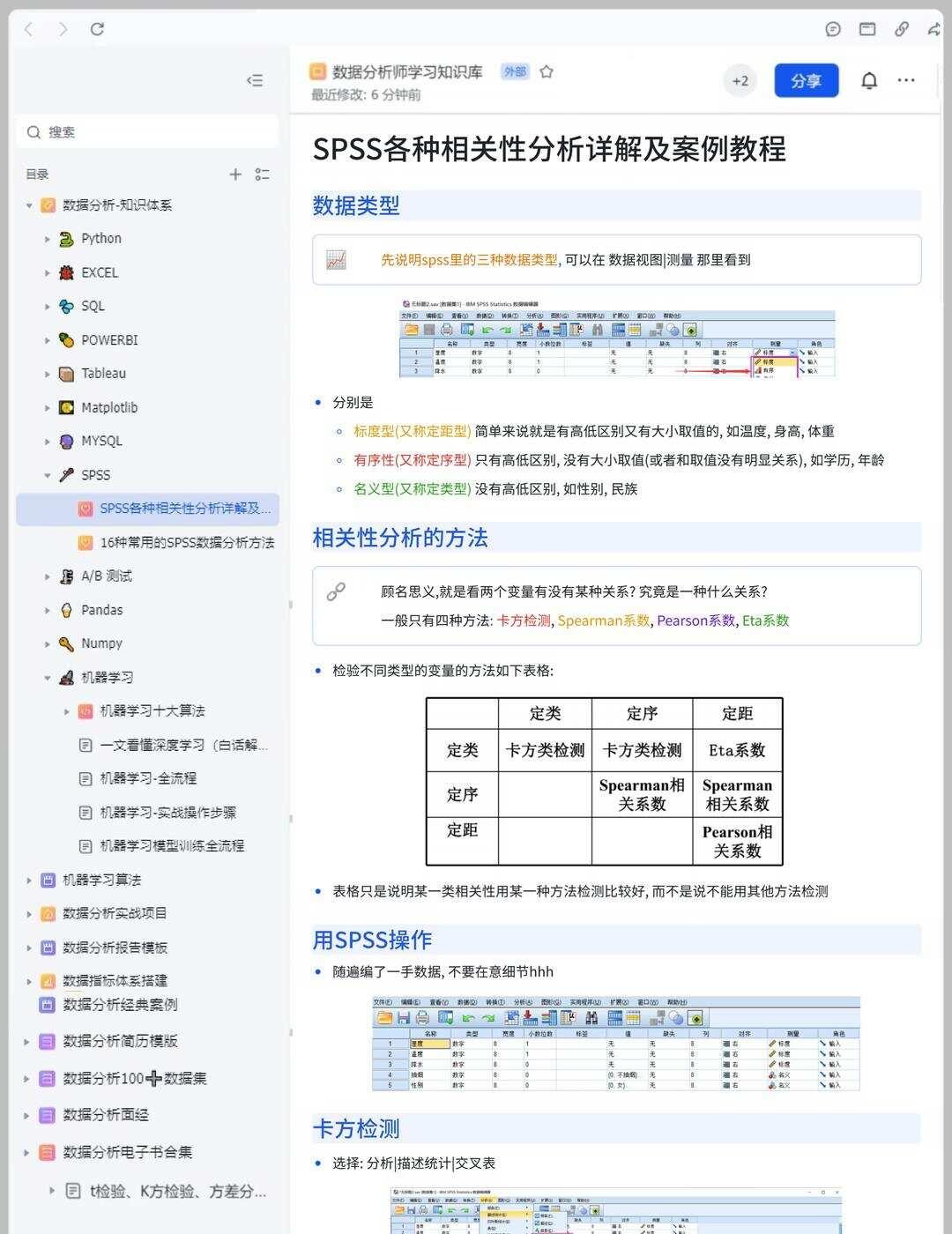Click the SQL icon in sidebar
952x1234 pixels.
coord(66,306)
